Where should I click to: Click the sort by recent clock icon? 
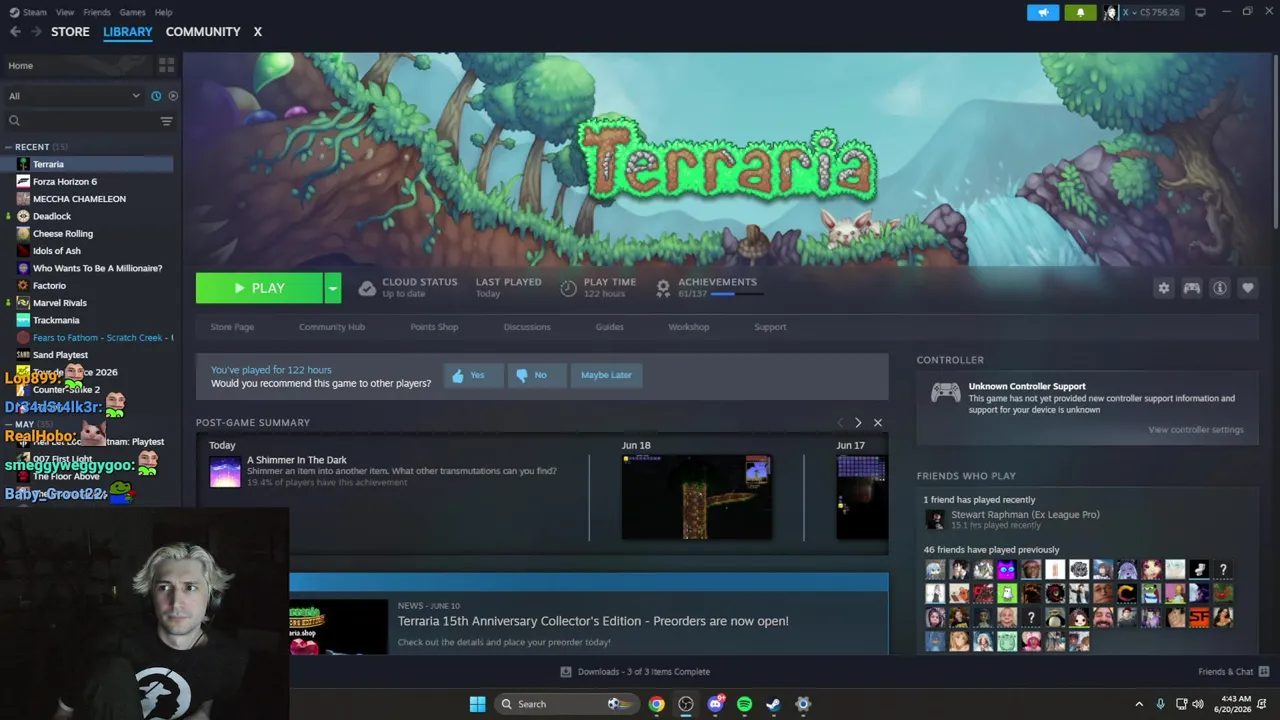click(156, 96)
